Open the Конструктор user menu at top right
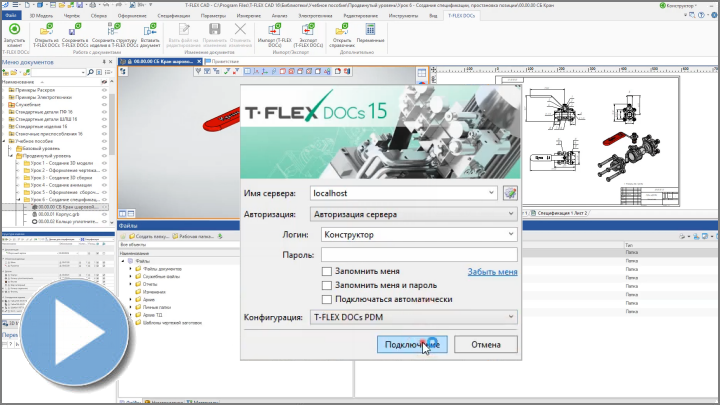The image size is (720, 405). 678,6
